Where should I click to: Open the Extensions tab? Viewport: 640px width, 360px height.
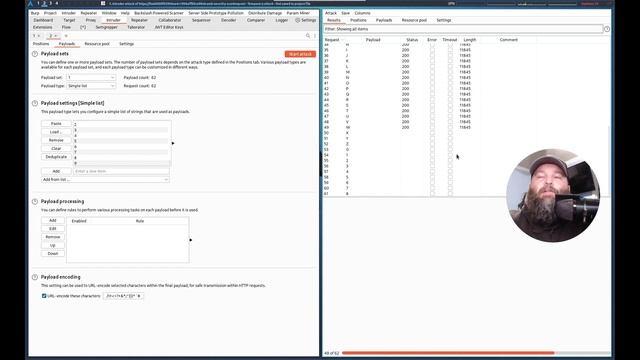pos(42,27)
